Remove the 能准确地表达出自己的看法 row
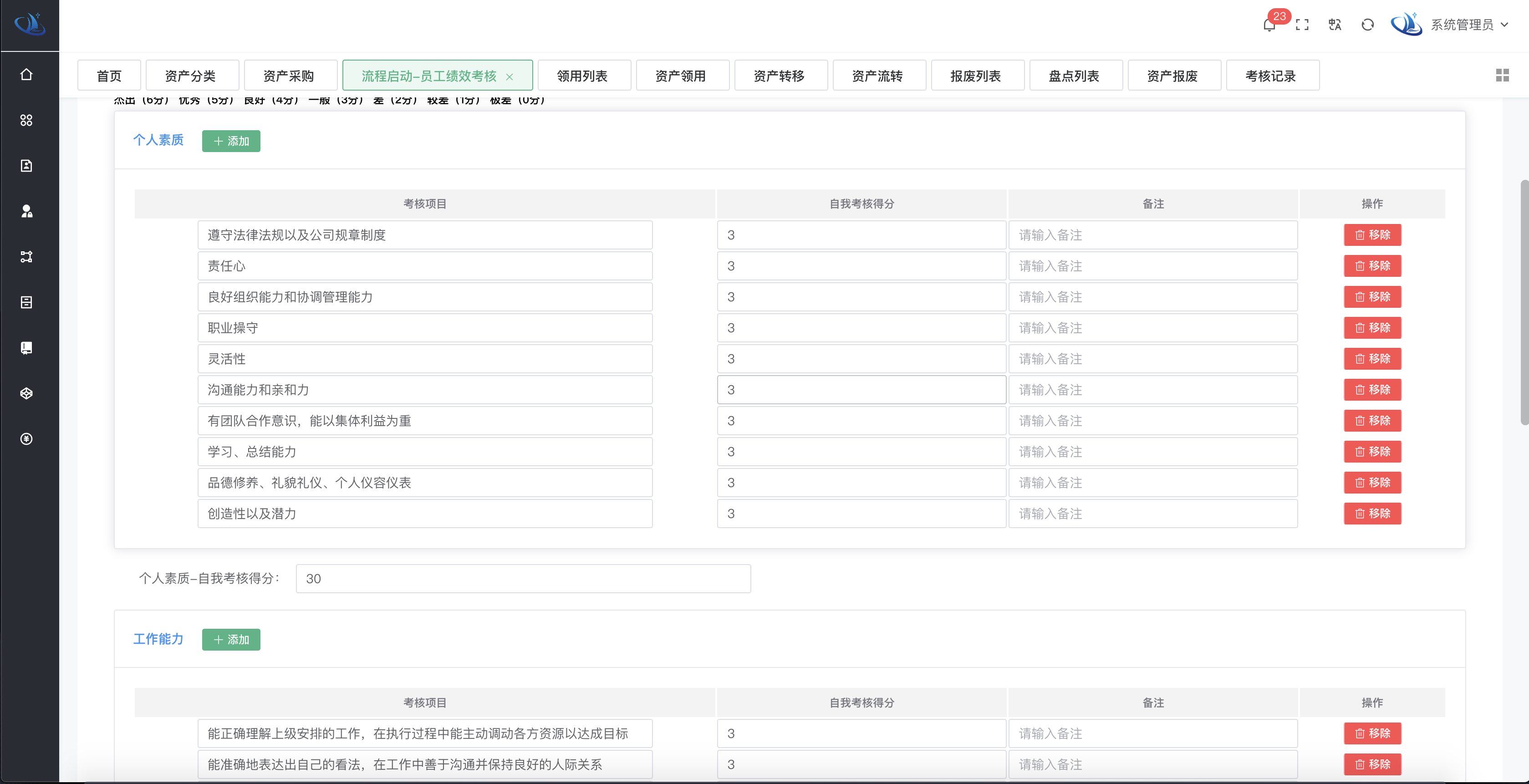Viewport: 1529px width, 784px height. (1372, 764)
